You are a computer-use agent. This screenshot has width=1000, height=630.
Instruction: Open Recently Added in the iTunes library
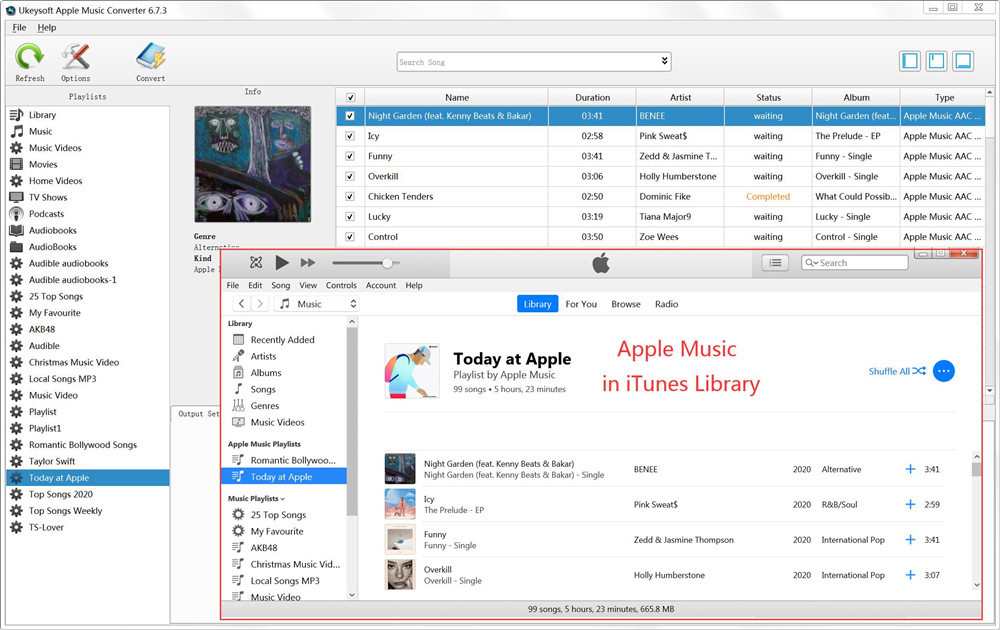click(x=284, y=340)
